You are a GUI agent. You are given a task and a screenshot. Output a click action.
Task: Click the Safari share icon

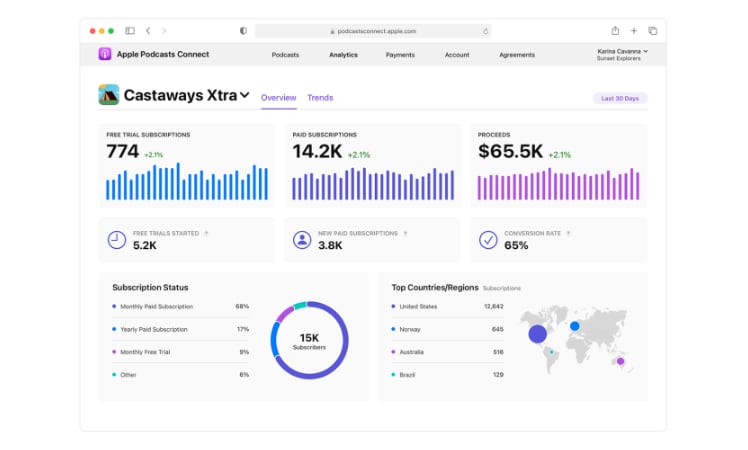(615, 31)
